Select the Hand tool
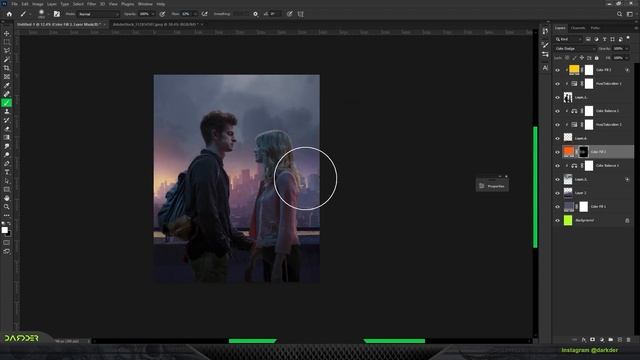 click(x=7, y=198)
